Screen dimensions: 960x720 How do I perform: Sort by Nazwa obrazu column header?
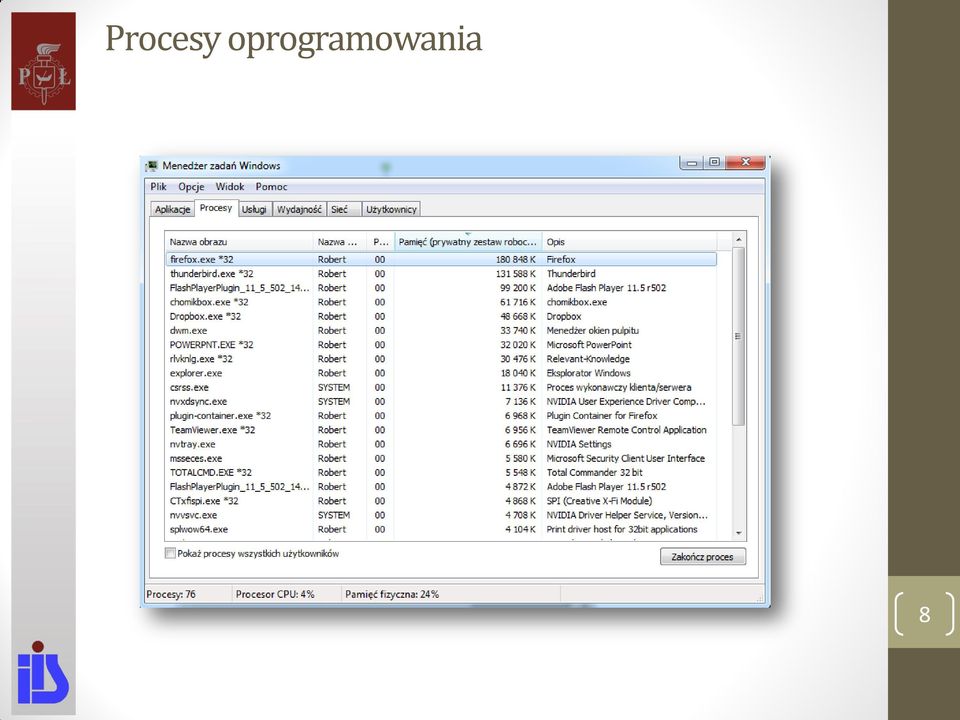[239, 242]
